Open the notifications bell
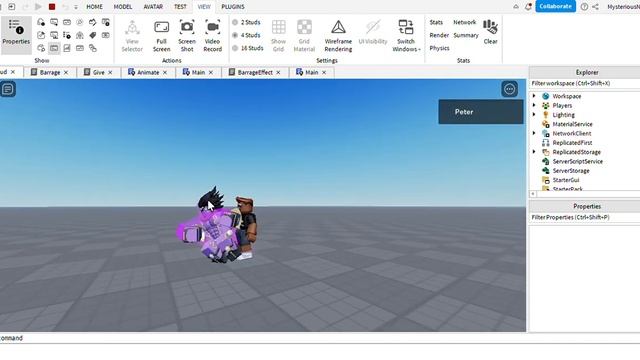 [x=528, y=7]
